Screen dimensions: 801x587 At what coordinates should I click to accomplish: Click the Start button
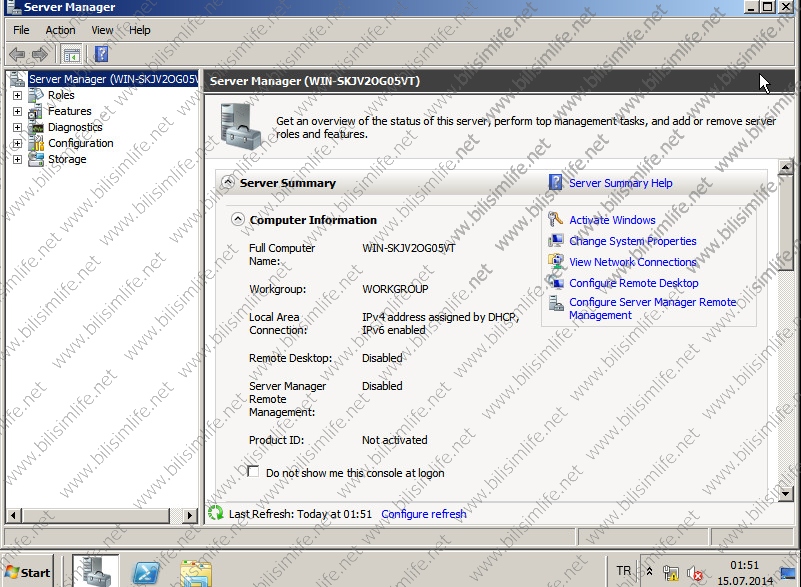[x=29, y=573]
